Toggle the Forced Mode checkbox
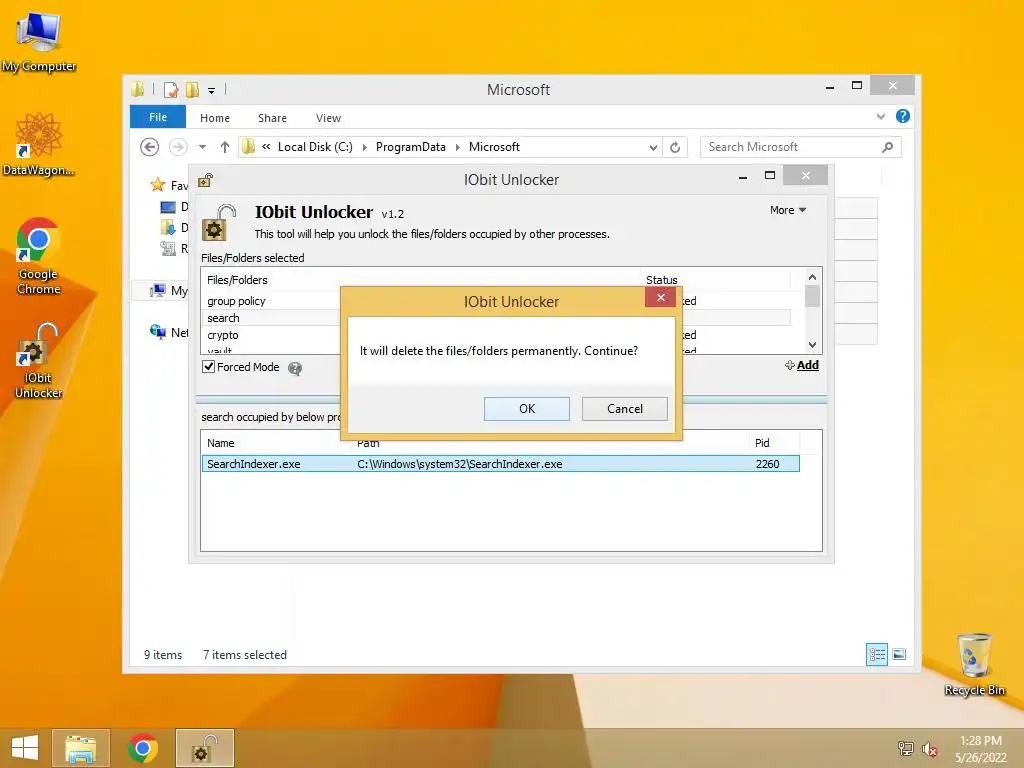This screenshot has height=768, width=1024. click(x=208, y=367)
